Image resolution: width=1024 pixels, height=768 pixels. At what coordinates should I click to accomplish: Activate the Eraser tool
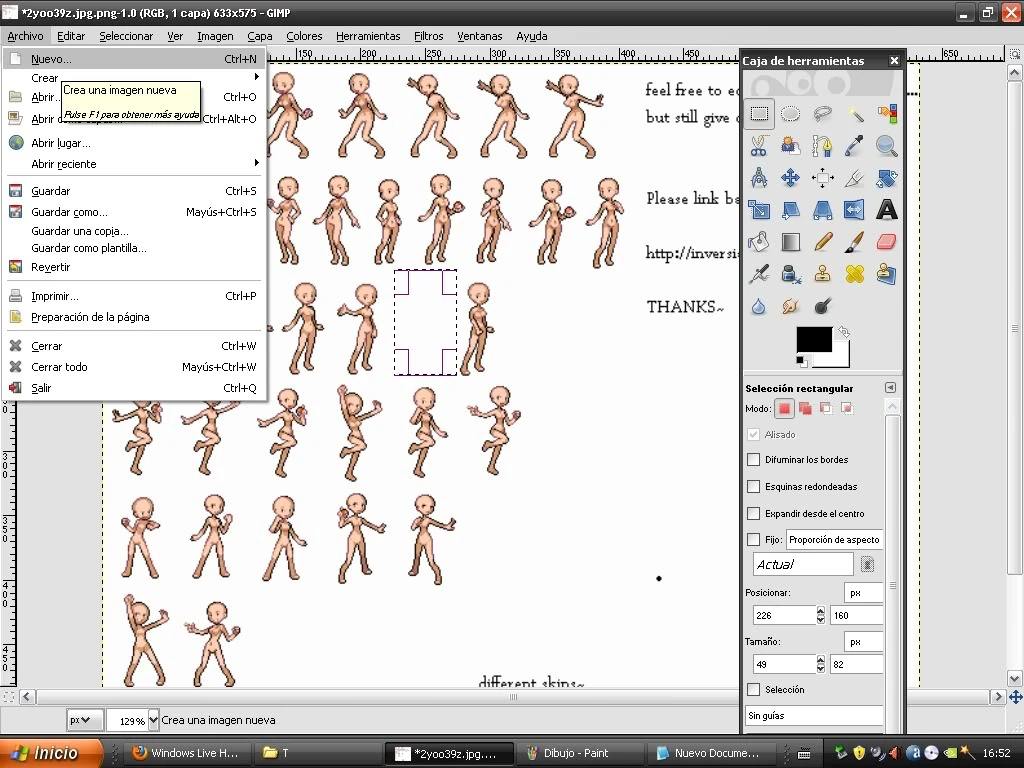pyautogui.click(x=886, y=242)
